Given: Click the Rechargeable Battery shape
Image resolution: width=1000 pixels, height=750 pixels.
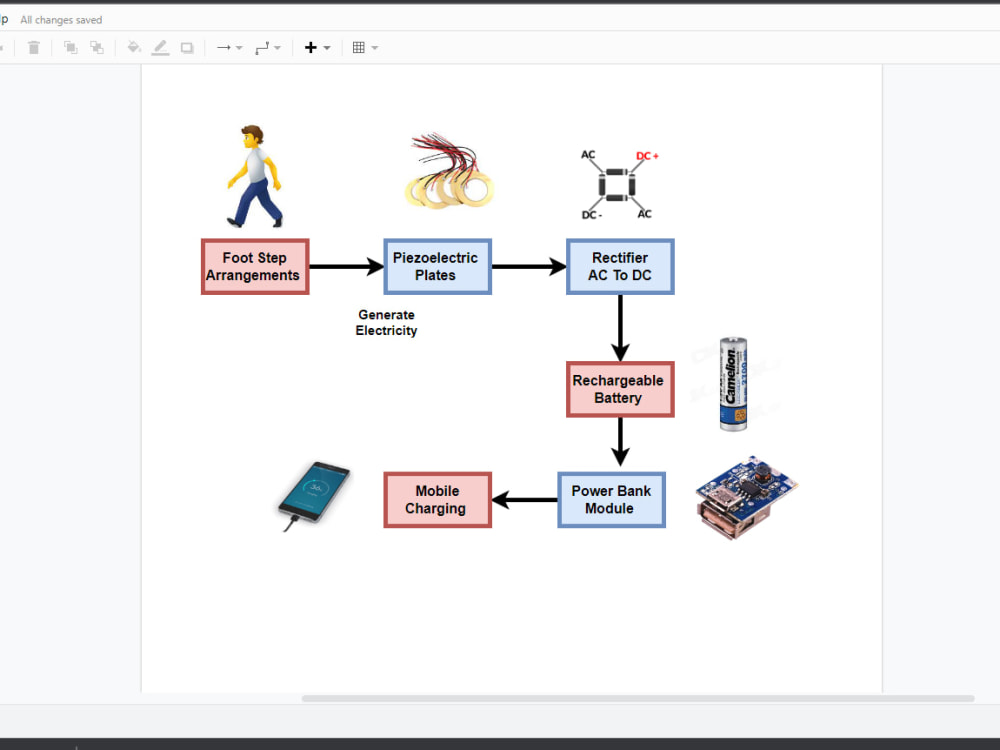Looking at the screenshot, I should [x=620, y=389].
